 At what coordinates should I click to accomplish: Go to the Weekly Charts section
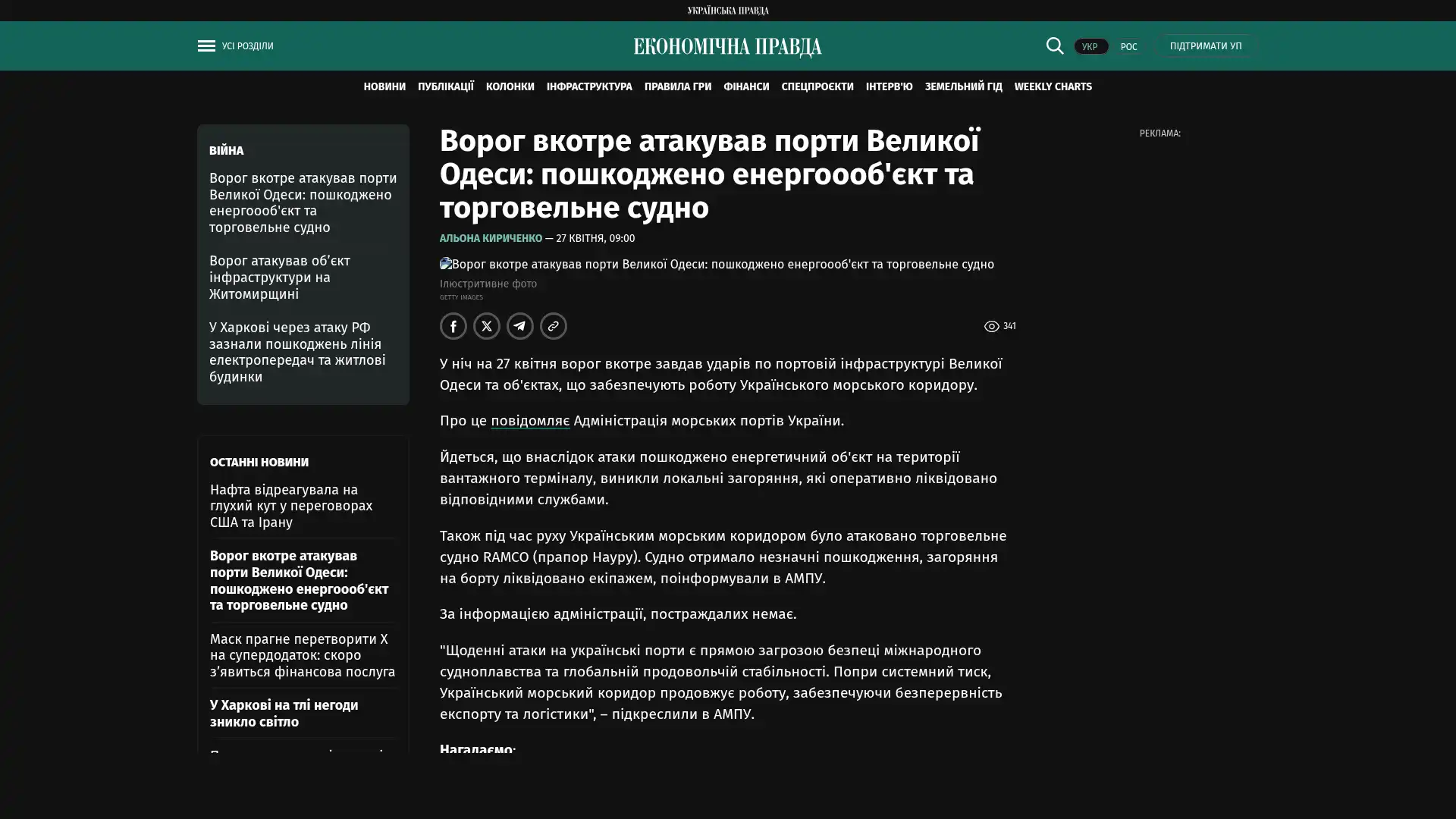[1053, 86]
